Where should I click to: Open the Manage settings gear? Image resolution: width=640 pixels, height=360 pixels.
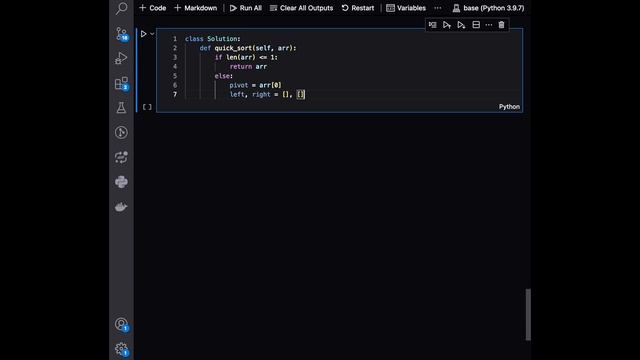pyautogui.click(x=121, y=349)
